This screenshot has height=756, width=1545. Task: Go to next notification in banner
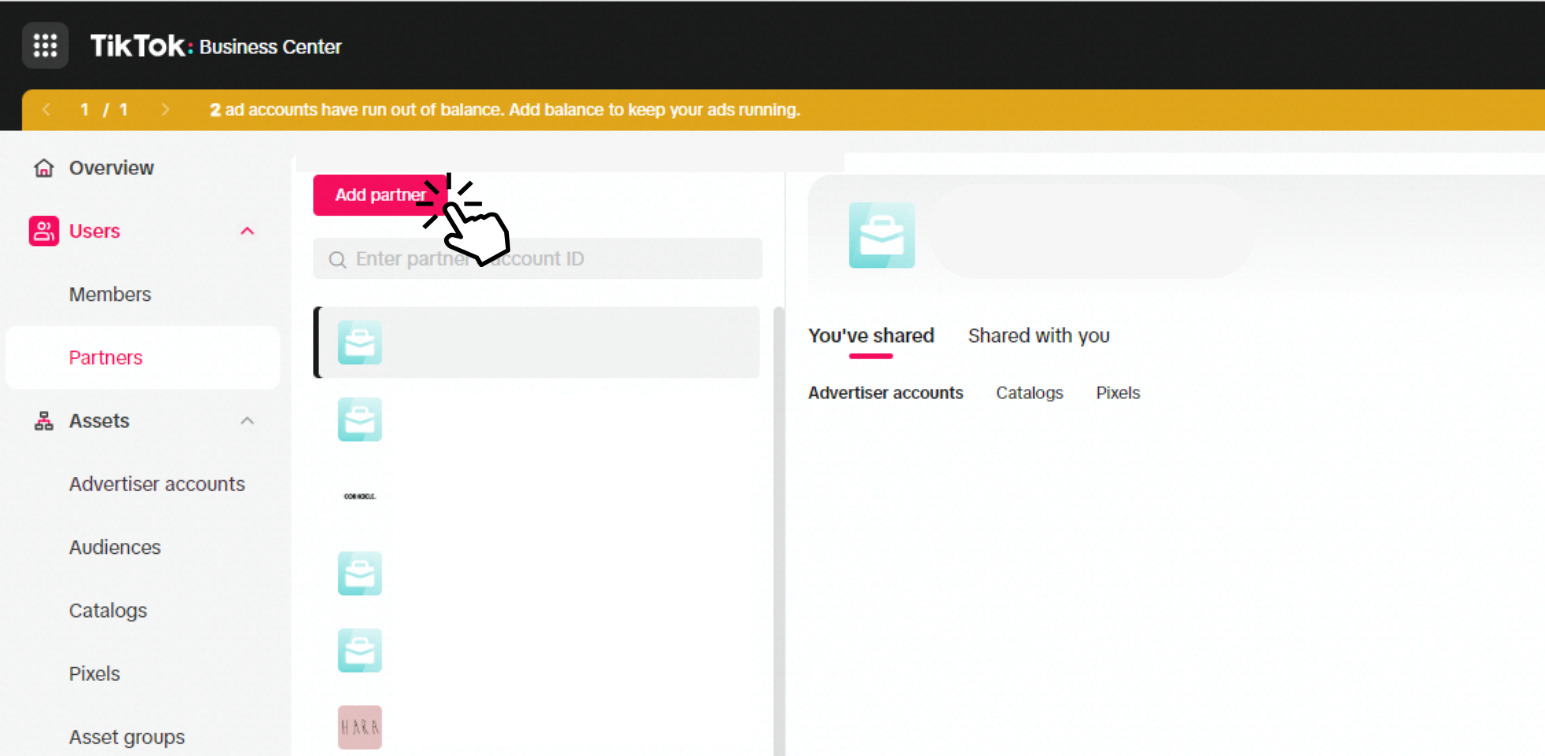coord(165,109)
